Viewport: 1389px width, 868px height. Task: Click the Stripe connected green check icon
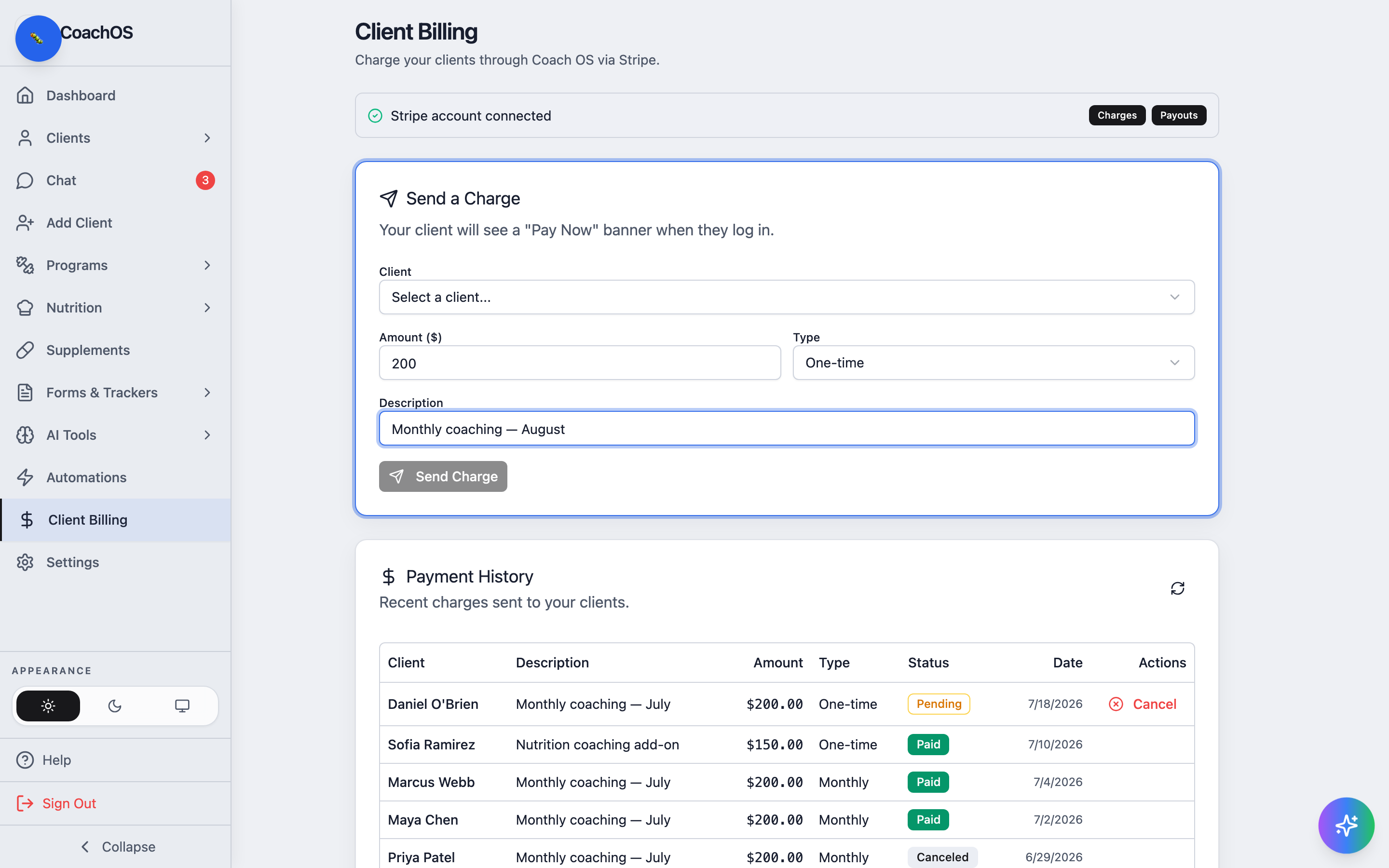375,116
